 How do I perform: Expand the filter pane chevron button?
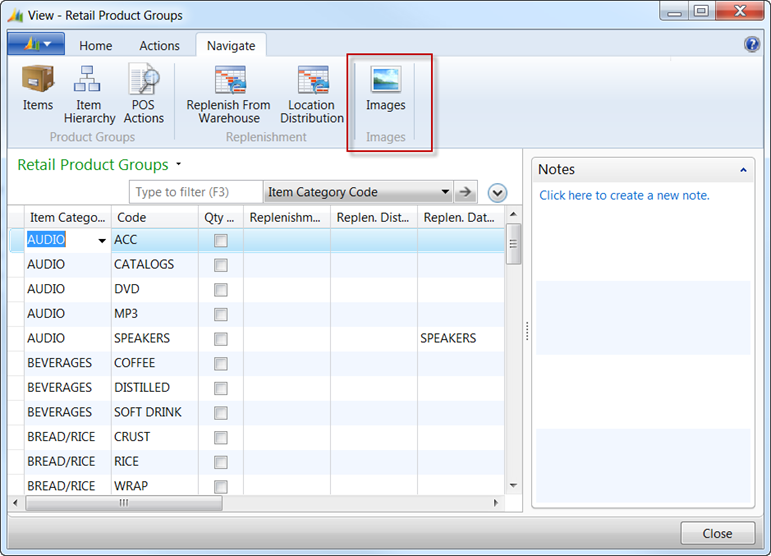click(x=497, y=193)
